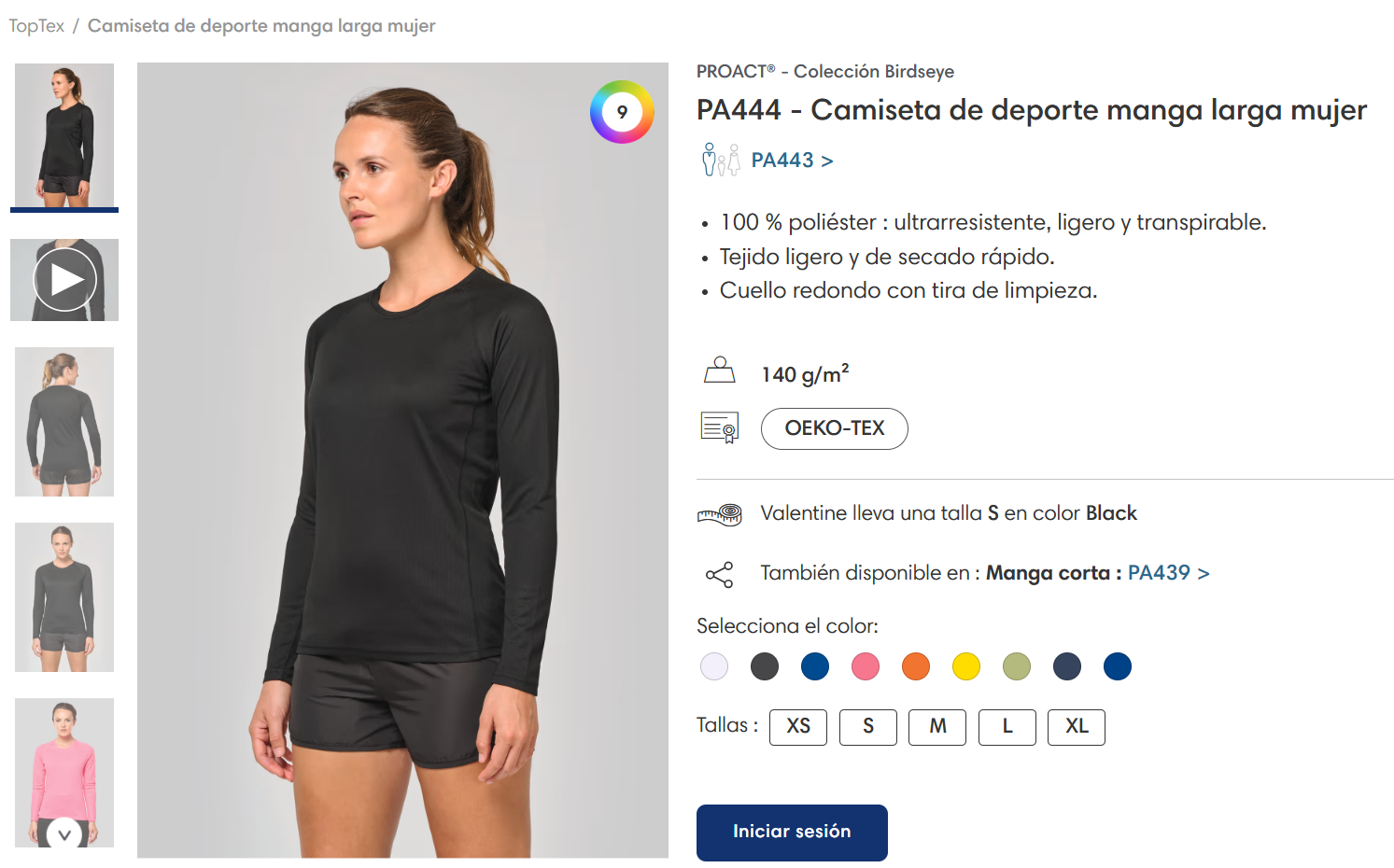Select size XS

point(798,727)
